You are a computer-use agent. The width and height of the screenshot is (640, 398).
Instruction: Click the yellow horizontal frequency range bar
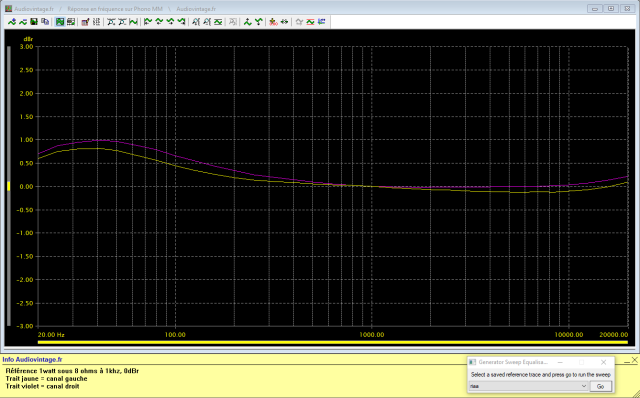tap(333, 342)
